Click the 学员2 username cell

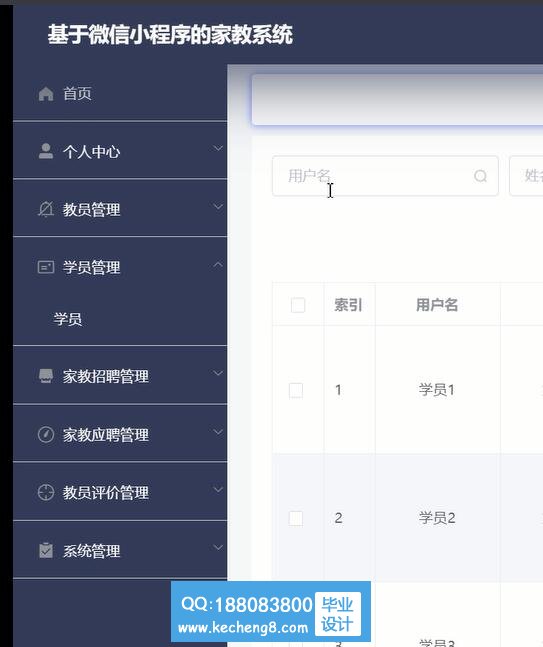437,518
